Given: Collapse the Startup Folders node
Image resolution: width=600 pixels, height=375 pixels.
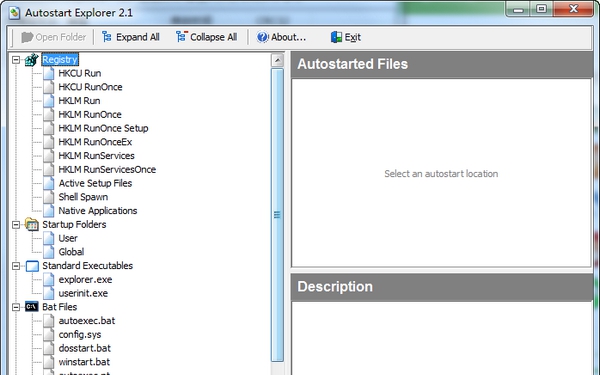Looking at the screenshot, I should tap(16, 224).
